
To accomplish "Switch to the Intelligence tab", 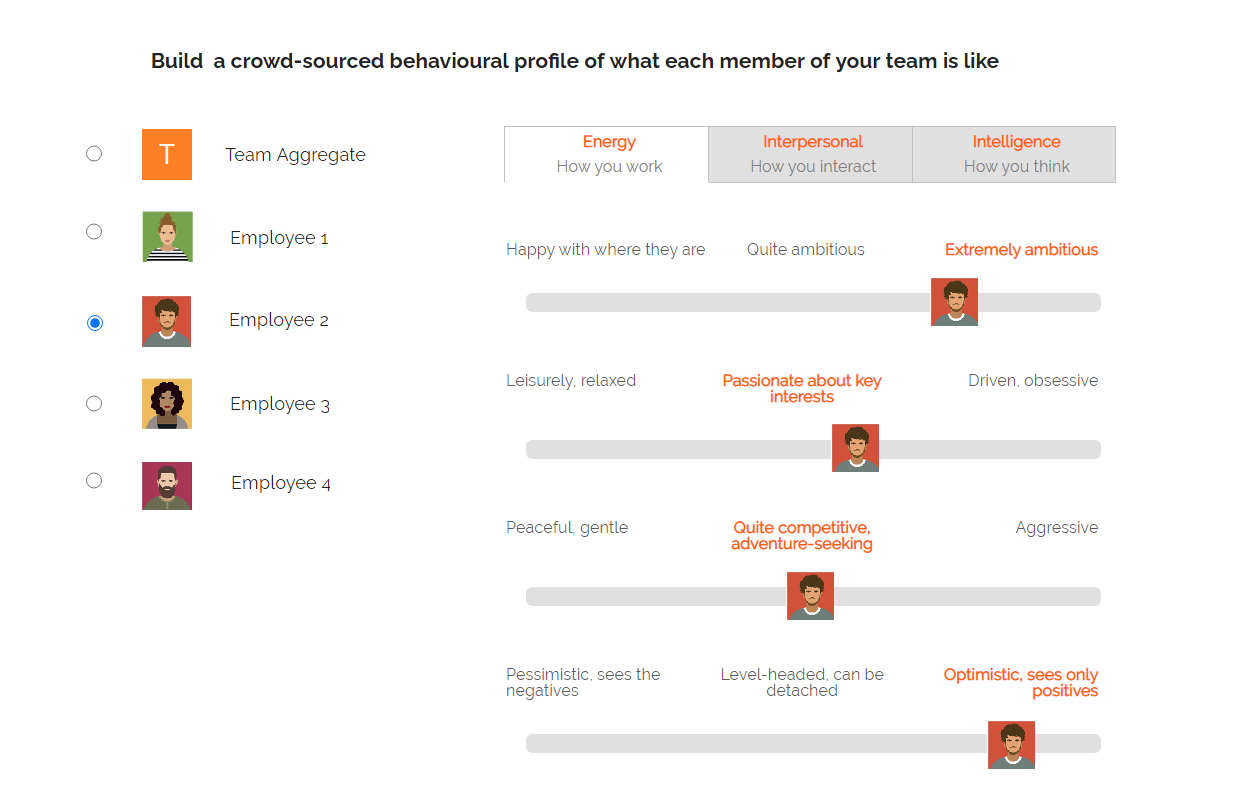I will (1015, 155).
